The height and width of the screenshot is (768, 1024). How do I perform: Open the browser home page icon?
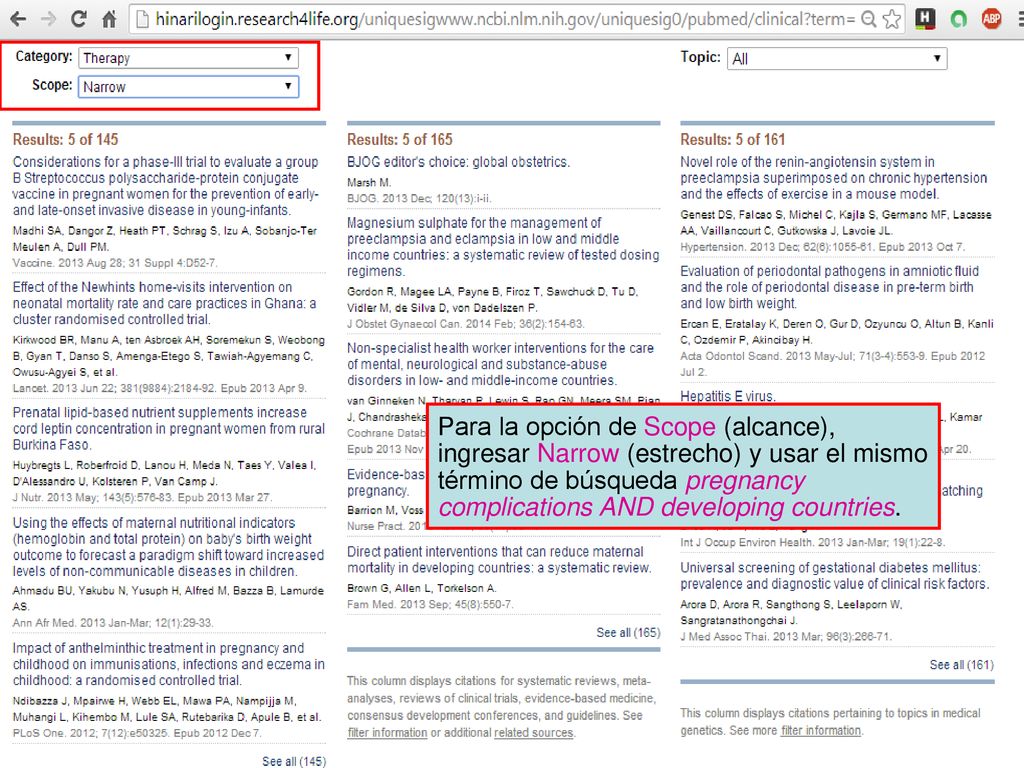(109, 19)
